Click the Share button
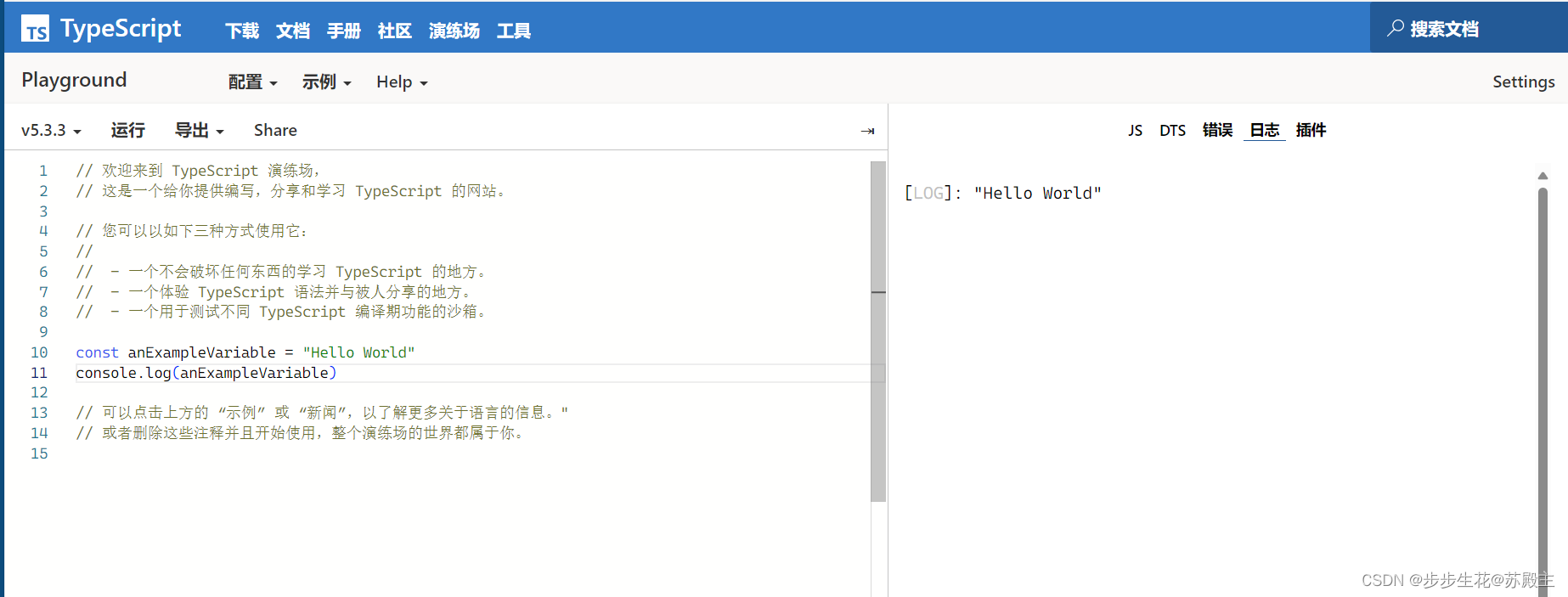This screenshot has width=1568, height=597. point(275,130)
